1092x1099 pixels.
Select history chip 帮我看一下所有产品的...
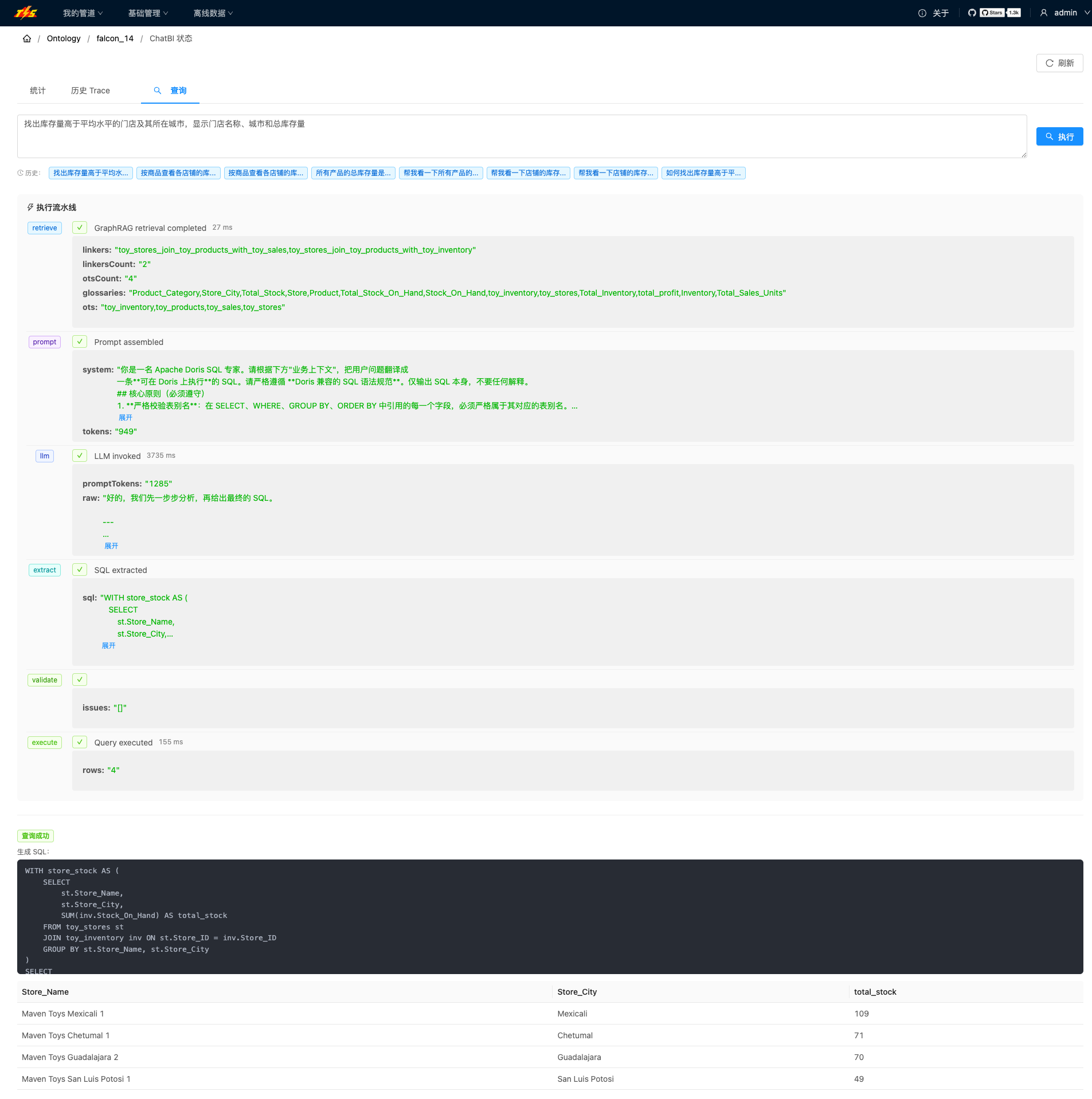(441, 173)
